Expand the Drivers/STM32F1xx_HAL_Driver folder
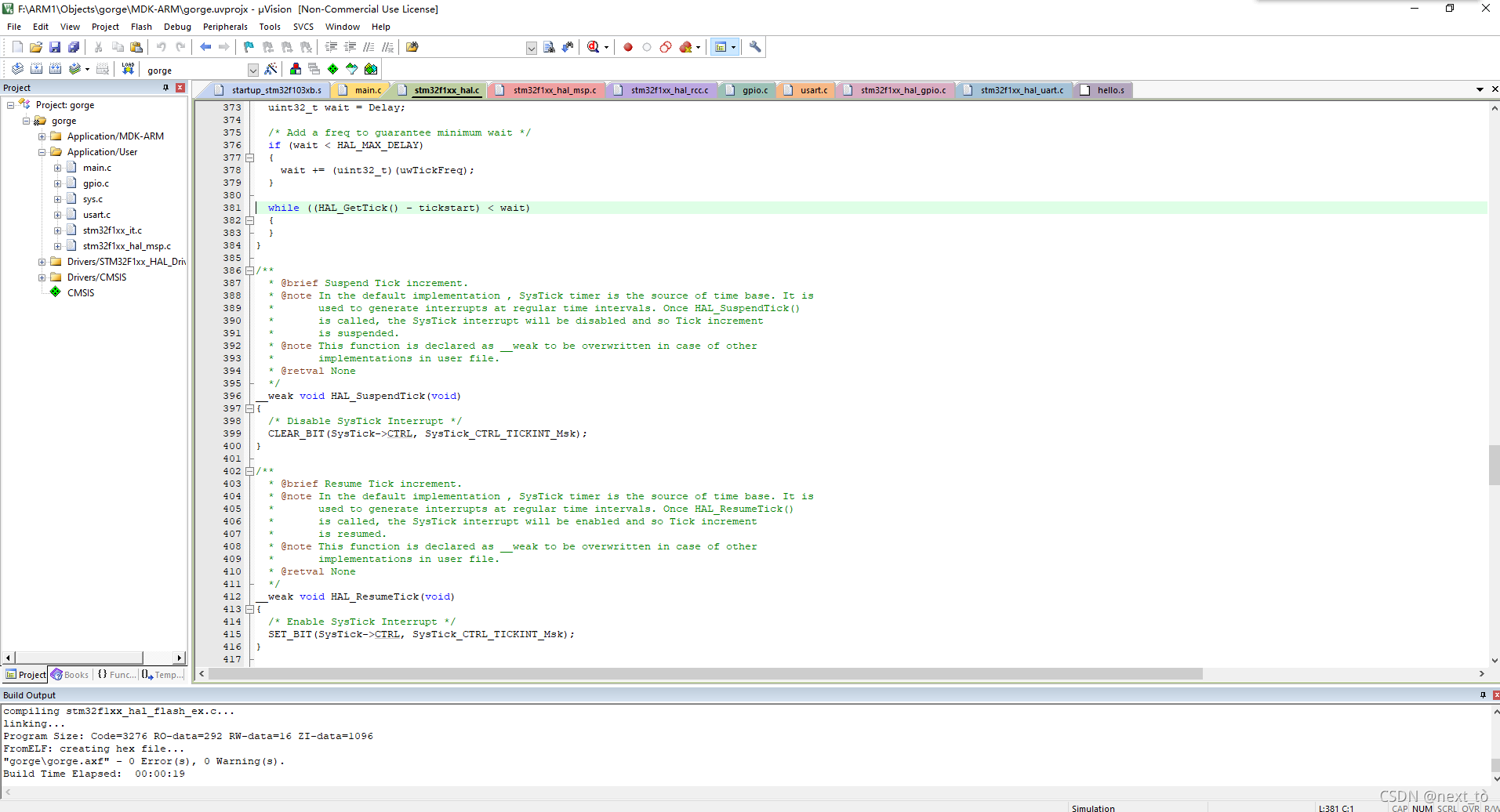Viewport: 1500px width, 812px height. pos(42,262)
